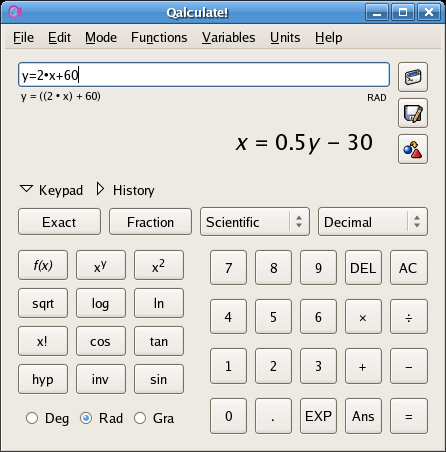Click the minus − button
446x452 pixels.
(409, 366)
